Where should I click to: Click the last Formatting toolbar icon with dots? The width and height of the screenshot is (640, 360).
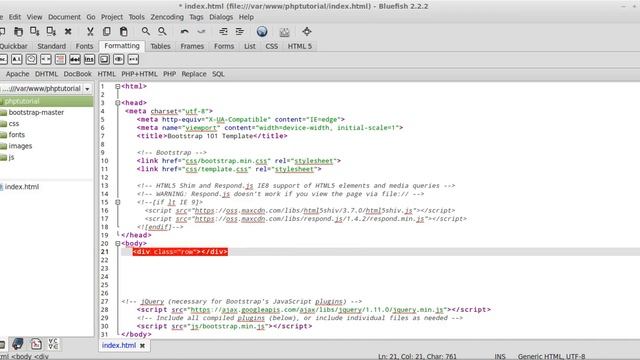click(x=133, y=60)
